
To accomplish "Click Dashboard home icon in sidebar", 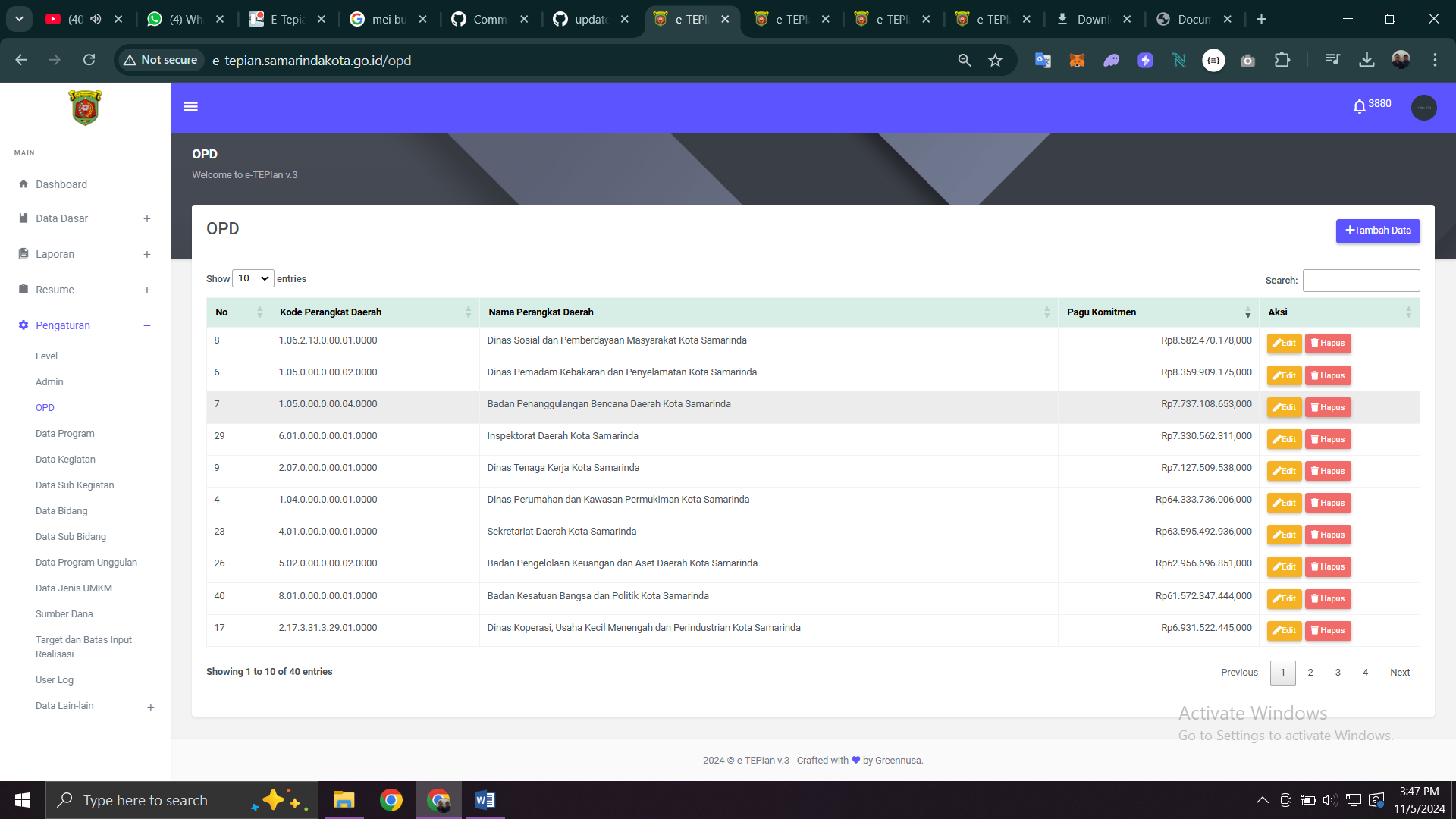I will 24,184.
